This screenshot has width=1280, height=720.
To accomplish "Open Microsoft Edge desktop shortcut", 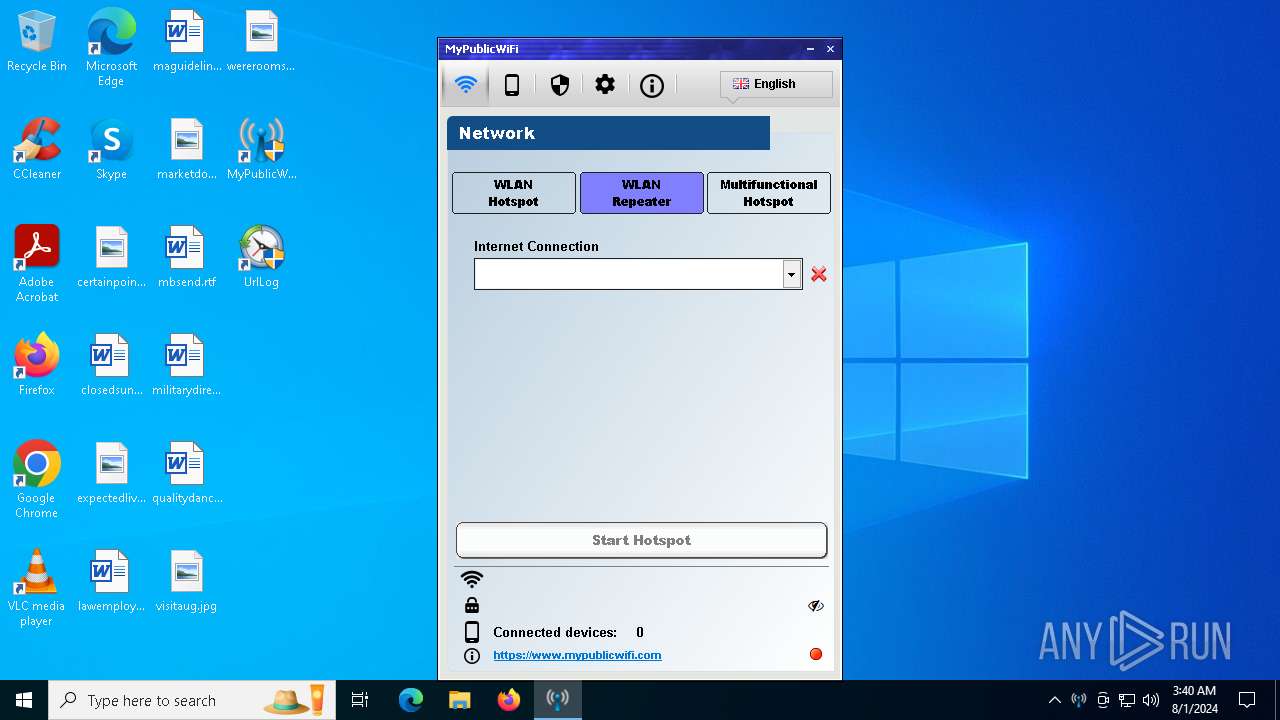I will point(111,48).
